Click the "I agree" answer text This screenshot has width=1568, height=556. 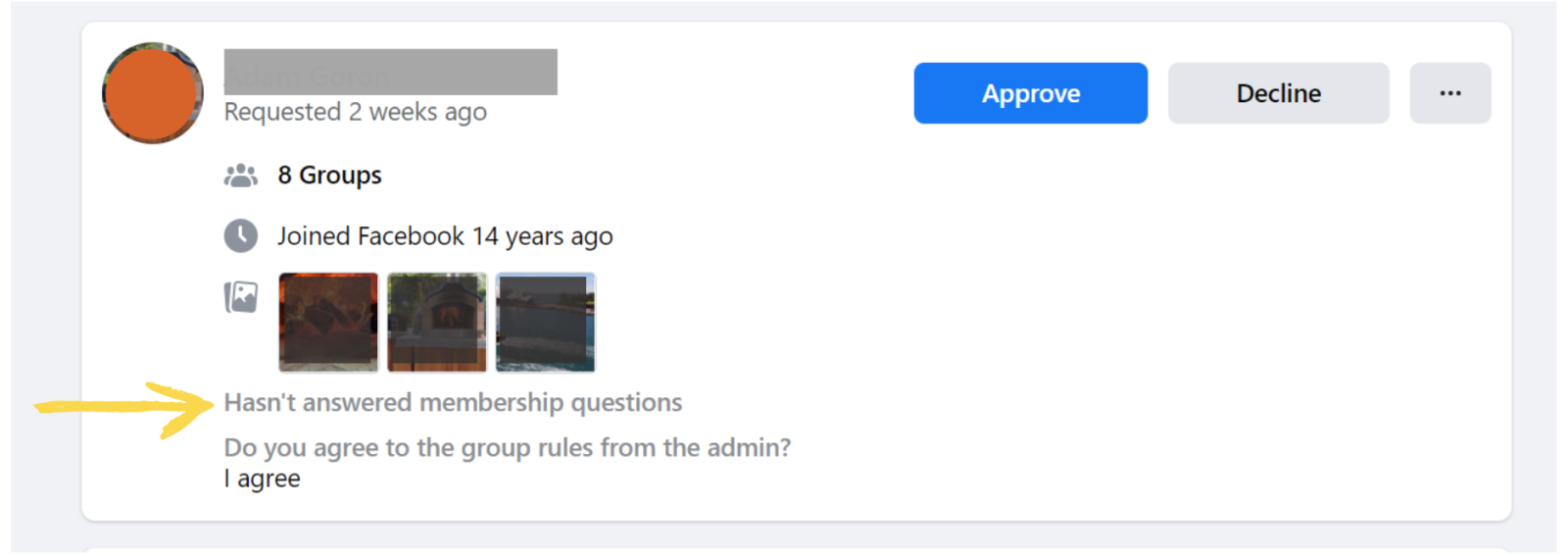tap(262, 480)
